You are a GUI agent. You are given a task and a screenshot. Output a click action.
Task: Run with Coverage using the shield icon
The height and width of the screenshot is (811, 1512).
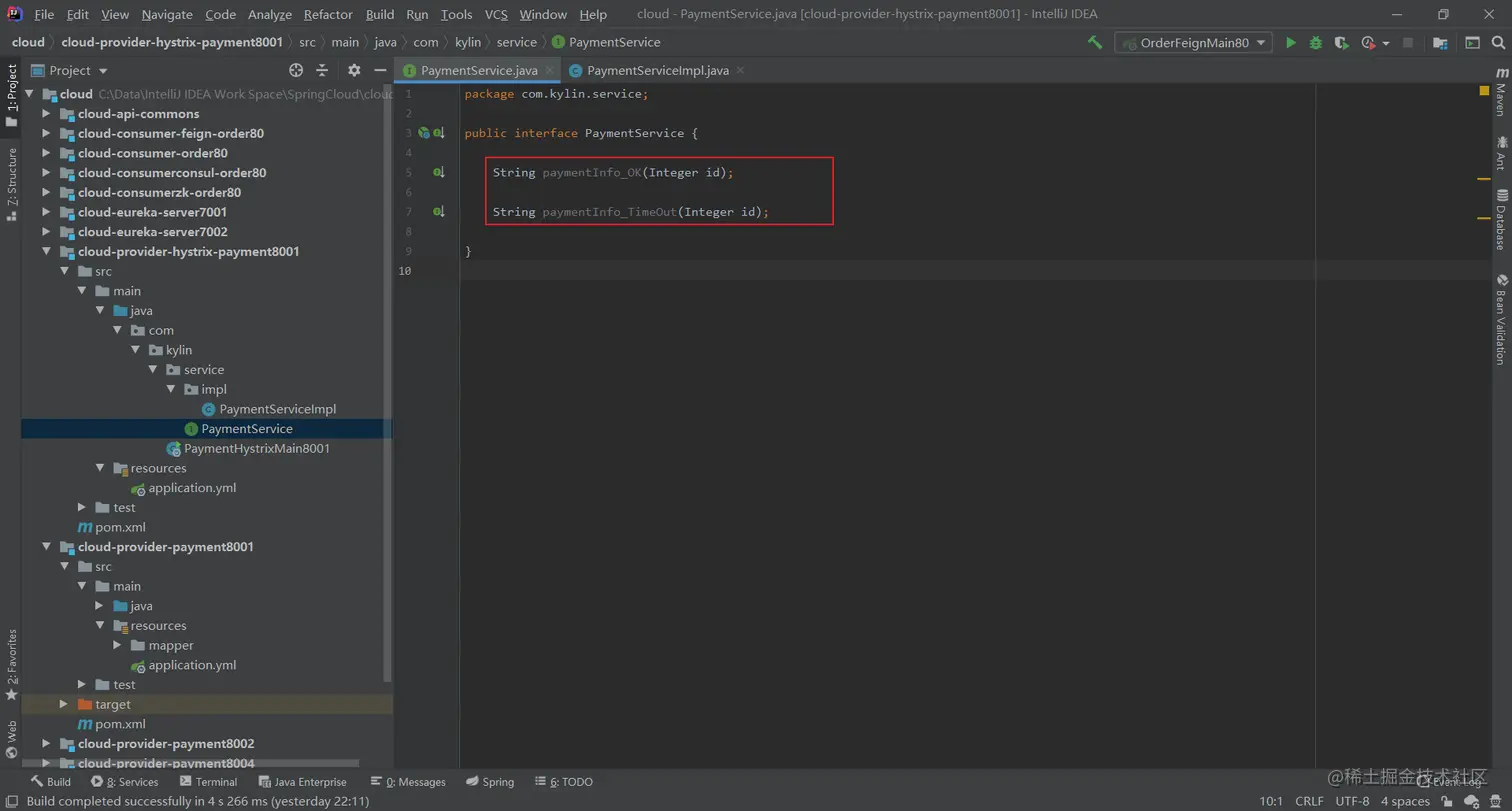tap(1342, 43)
